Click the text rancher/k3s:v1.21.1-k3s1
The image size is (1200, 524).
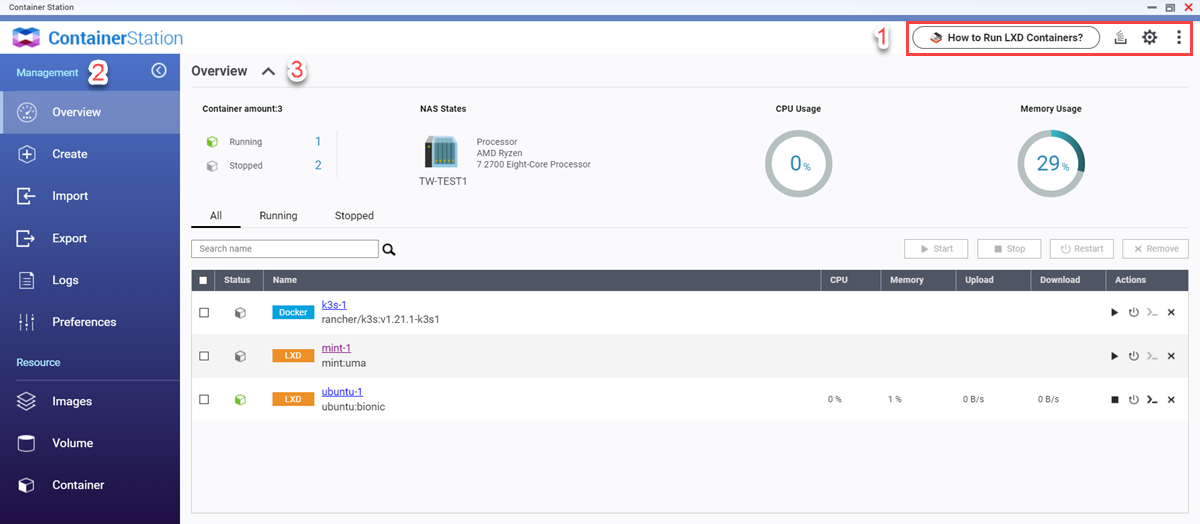pos(381,320)
